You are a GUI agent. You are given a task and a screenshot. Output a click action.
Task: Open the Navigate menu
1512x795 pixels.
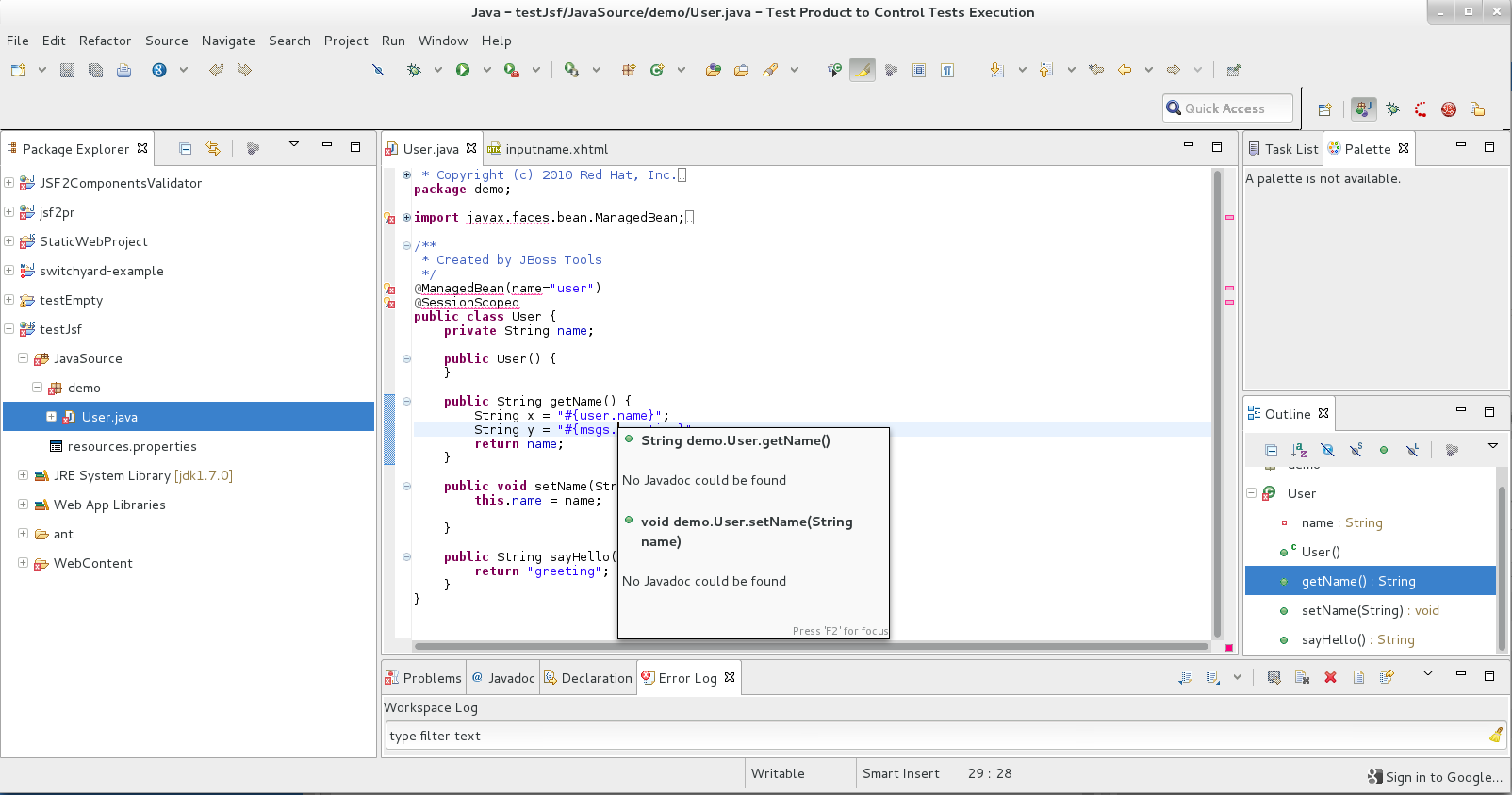click(228, 41)
